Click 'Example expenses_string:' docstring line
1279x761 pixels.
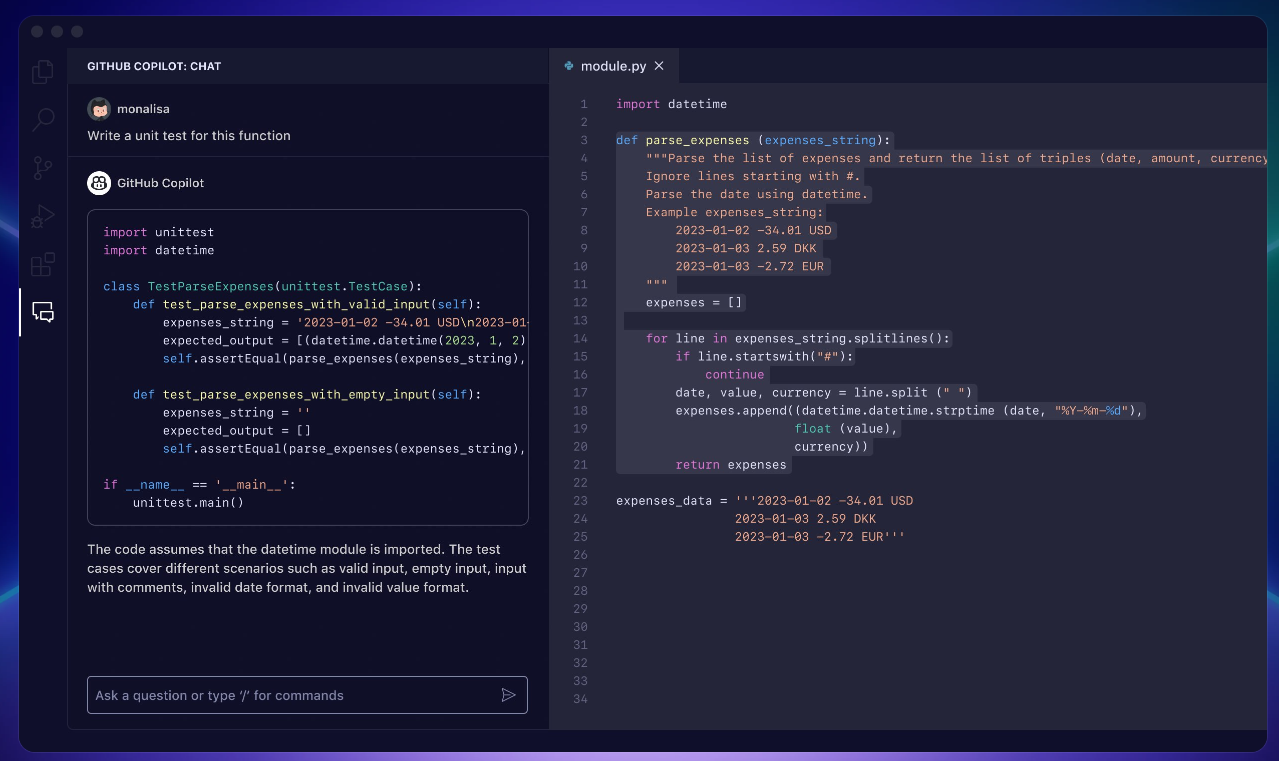tap(734, 212)
